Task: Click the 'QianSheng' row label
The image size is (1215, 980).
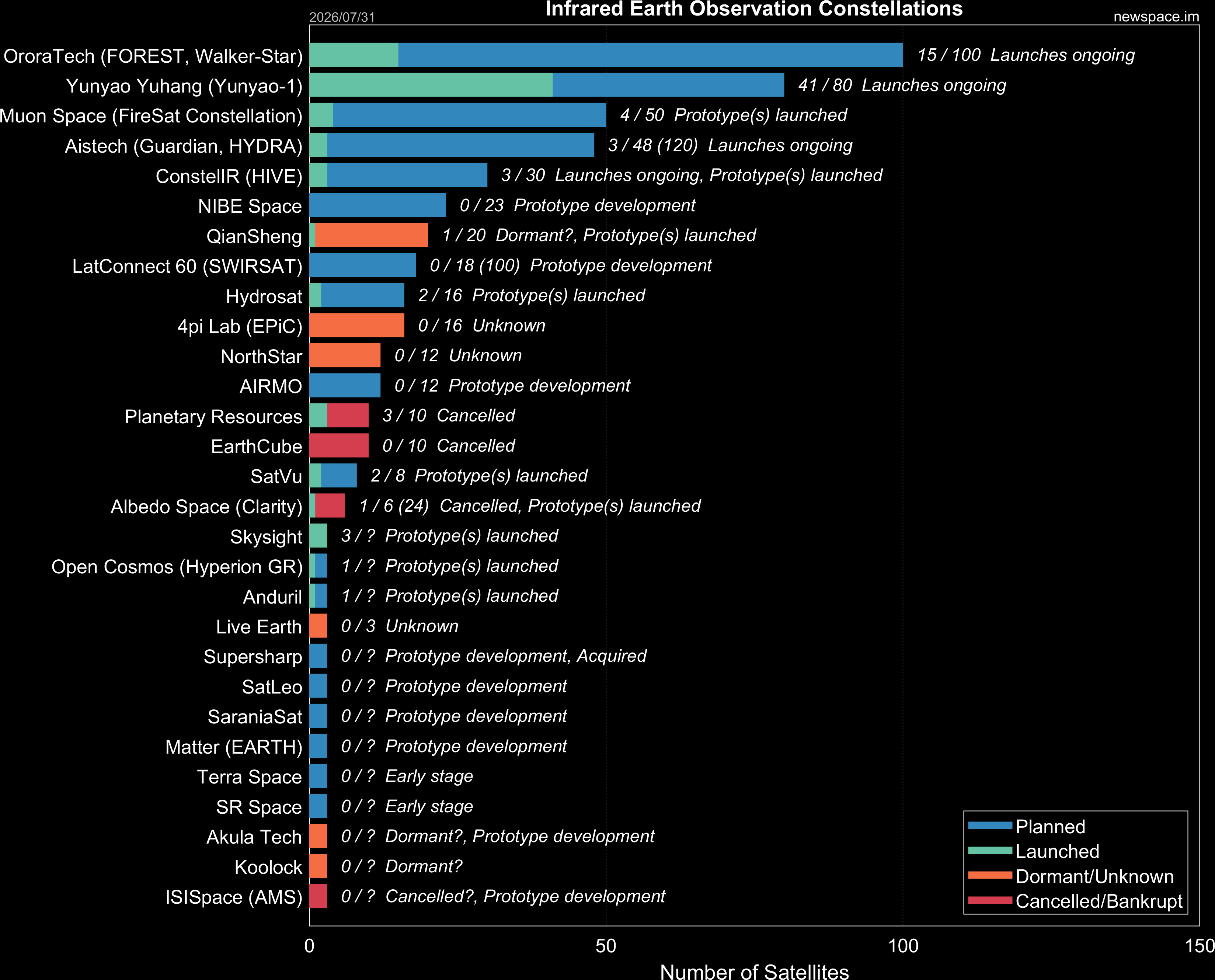Action: (254, 236)
